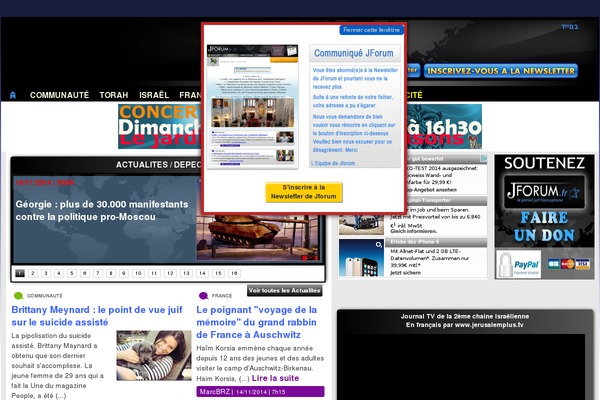
Task: Select slideshow page 4
Action: [59, 273]
